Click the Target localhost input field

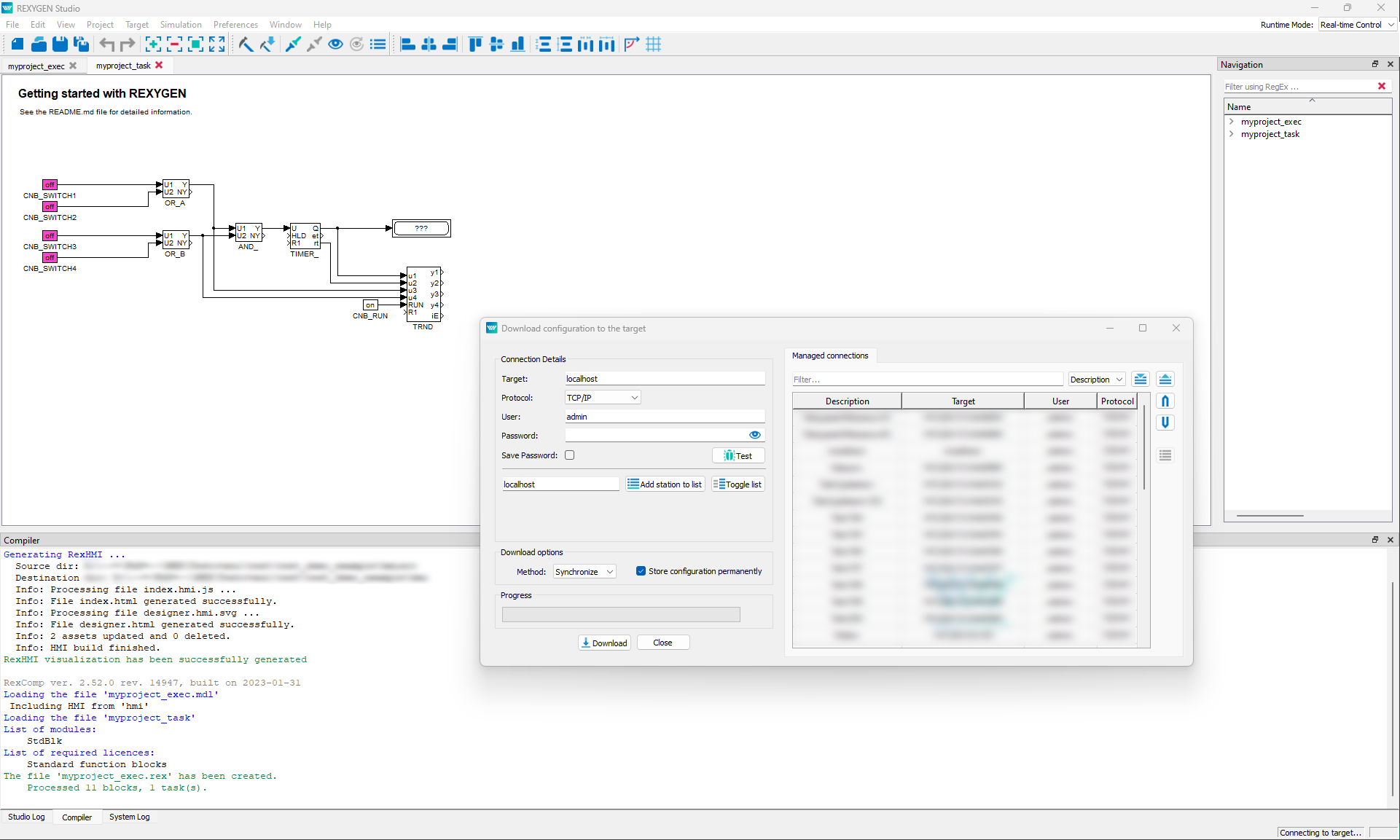665,379
